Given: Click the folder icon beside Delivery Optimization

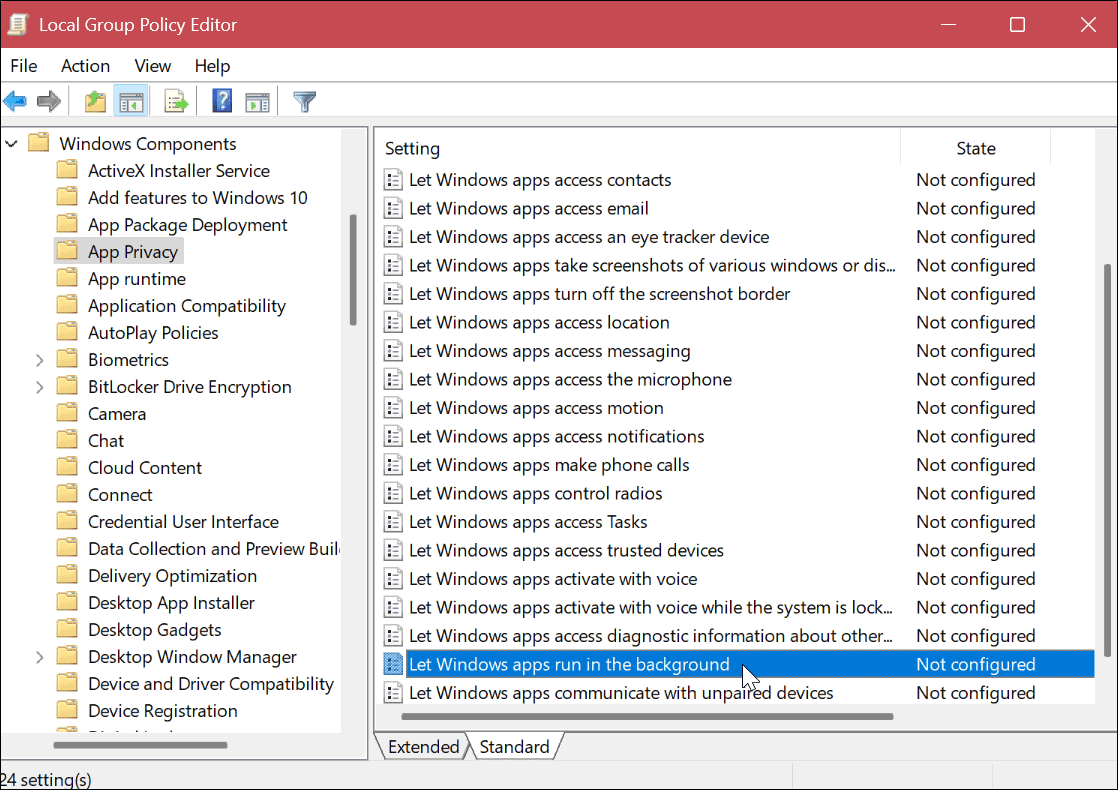Looking at the screenshot, I should tap(67, 575).
